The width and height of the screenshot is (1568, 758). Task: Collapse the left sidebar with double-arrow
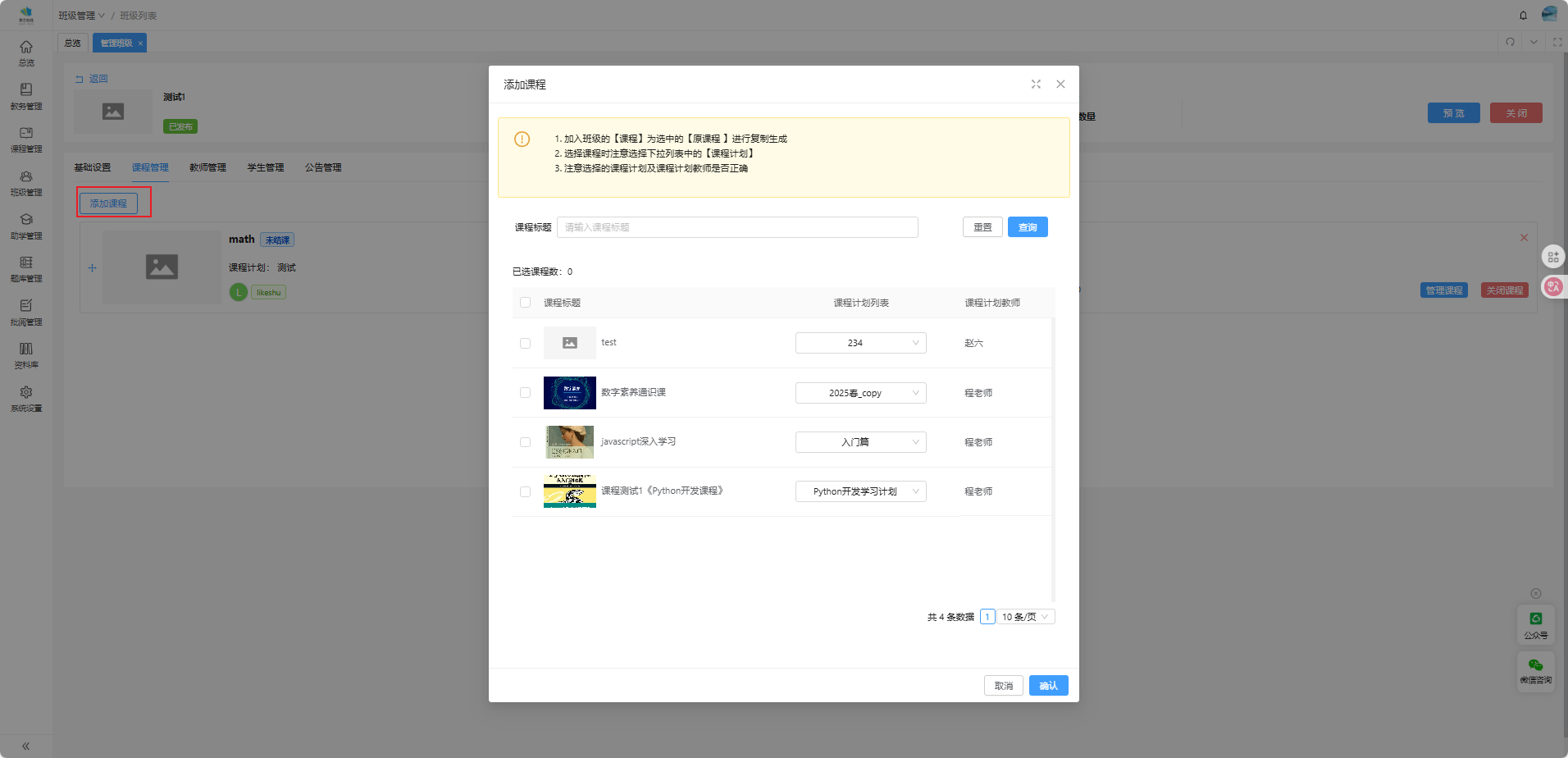coord(26,746)
